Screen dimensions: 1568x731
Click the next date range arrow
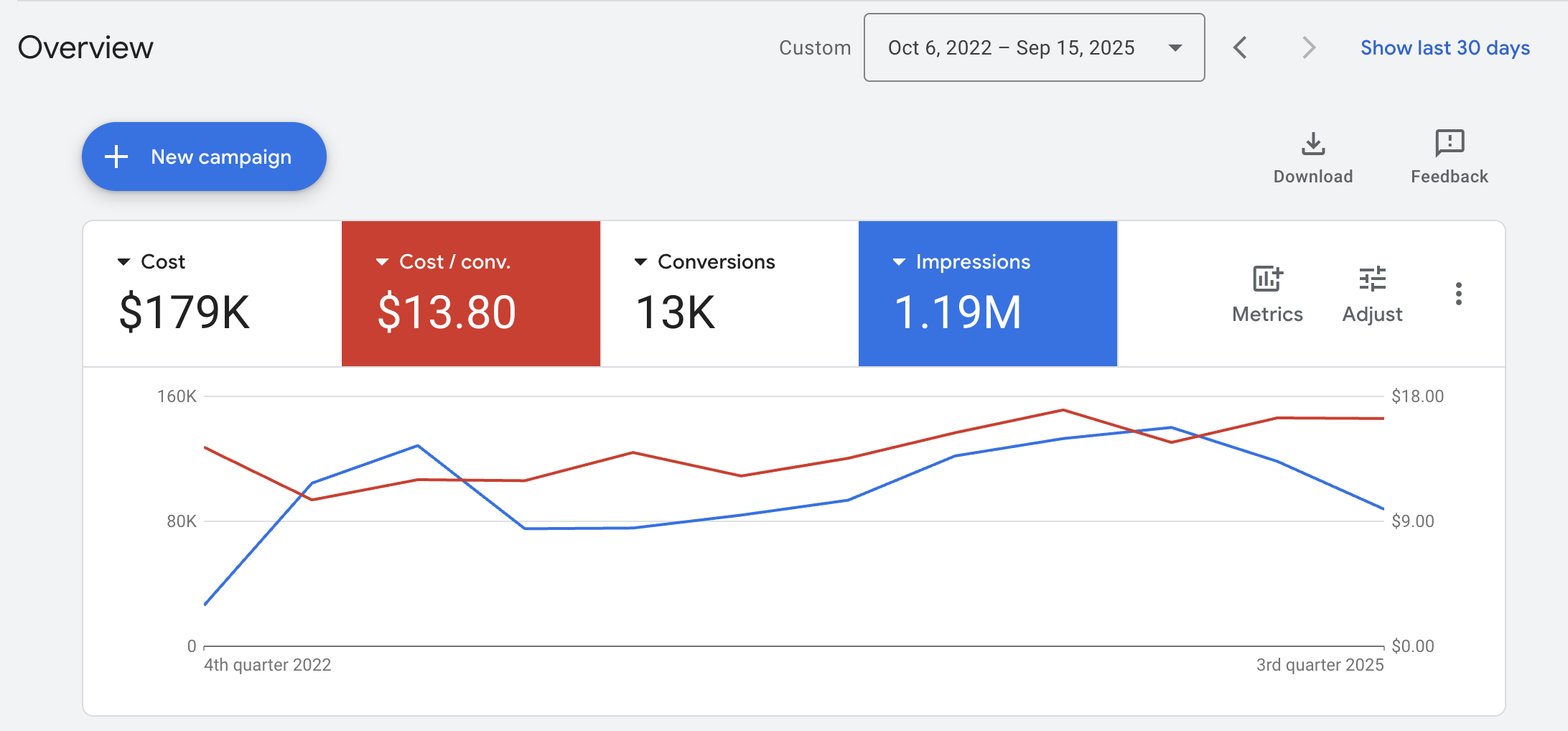1308,48
